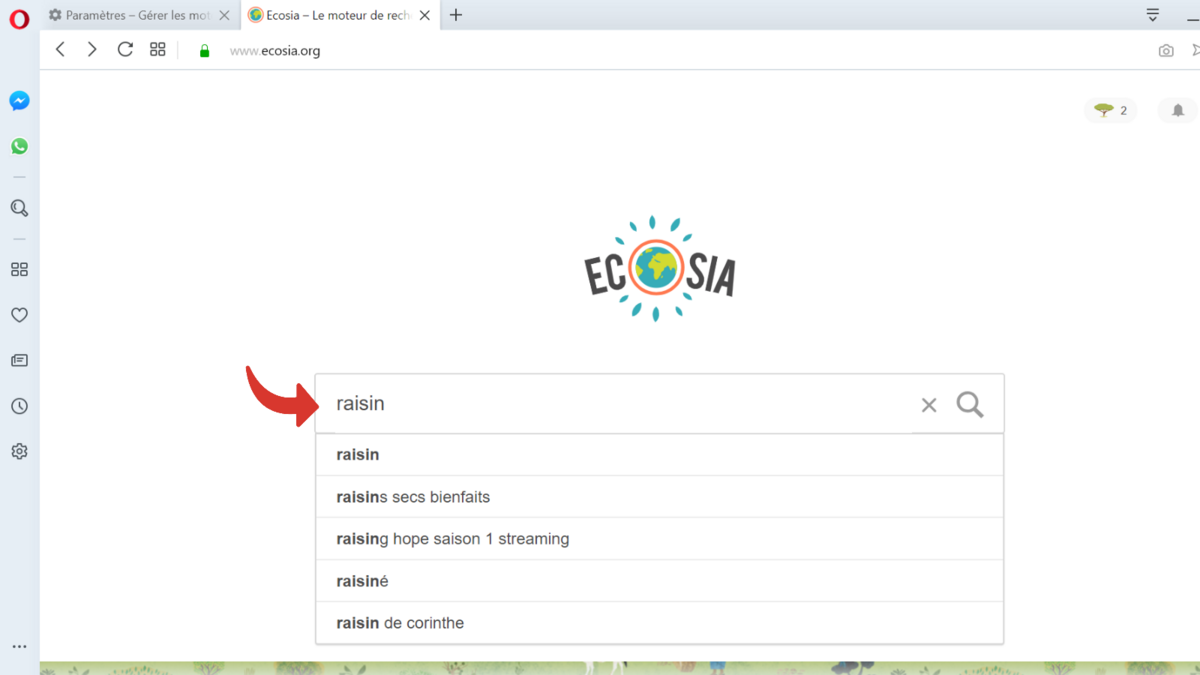Screen dimensions: 1200x675
Task: Open personal news icon in sidebar
Action: pyautogui.click(x=19, y=360)
